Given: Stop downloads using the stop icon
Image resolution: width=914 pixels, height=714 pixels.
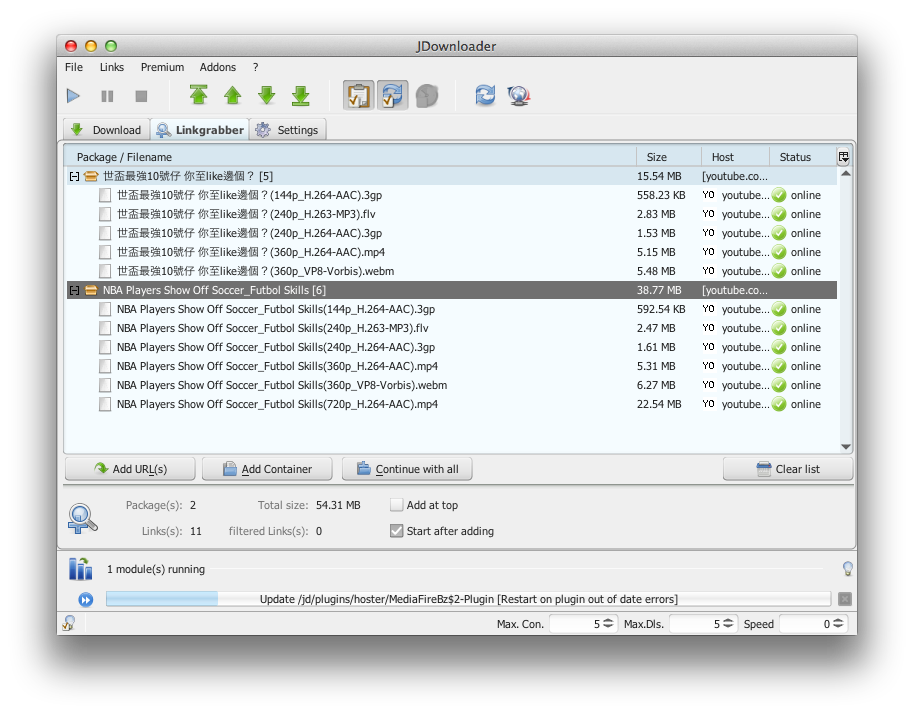Looking at the screenshot, I should click(141, 96).
